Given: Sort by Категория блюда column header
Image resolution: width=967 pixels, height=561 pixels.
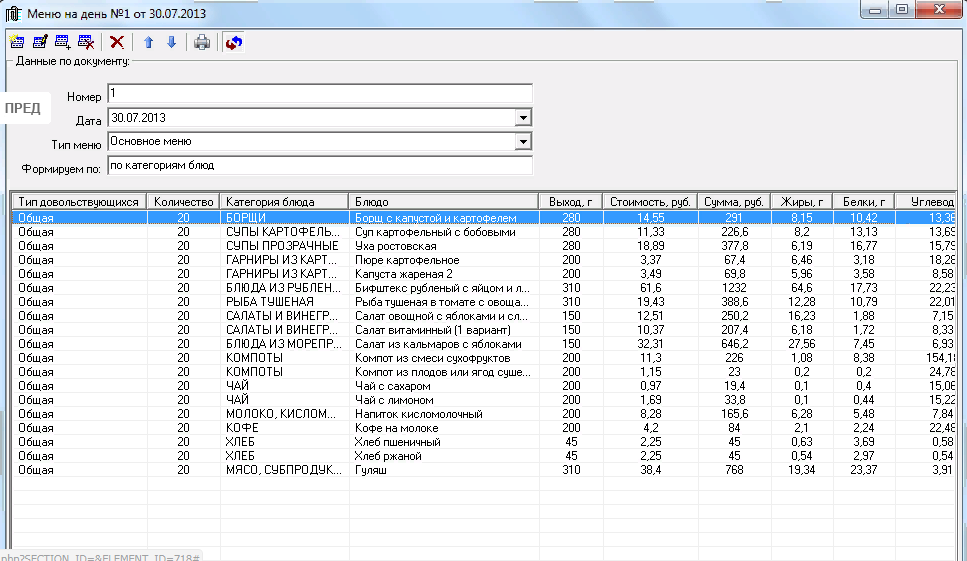Looking at the screenshot, I should tap(284, 202).
